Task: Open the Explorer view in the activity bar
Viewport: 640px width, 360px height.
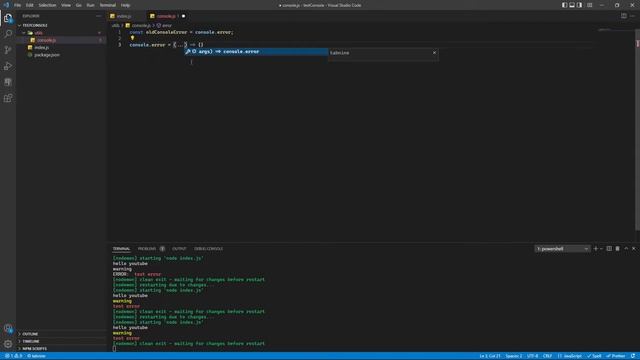Action: point(8,18)
